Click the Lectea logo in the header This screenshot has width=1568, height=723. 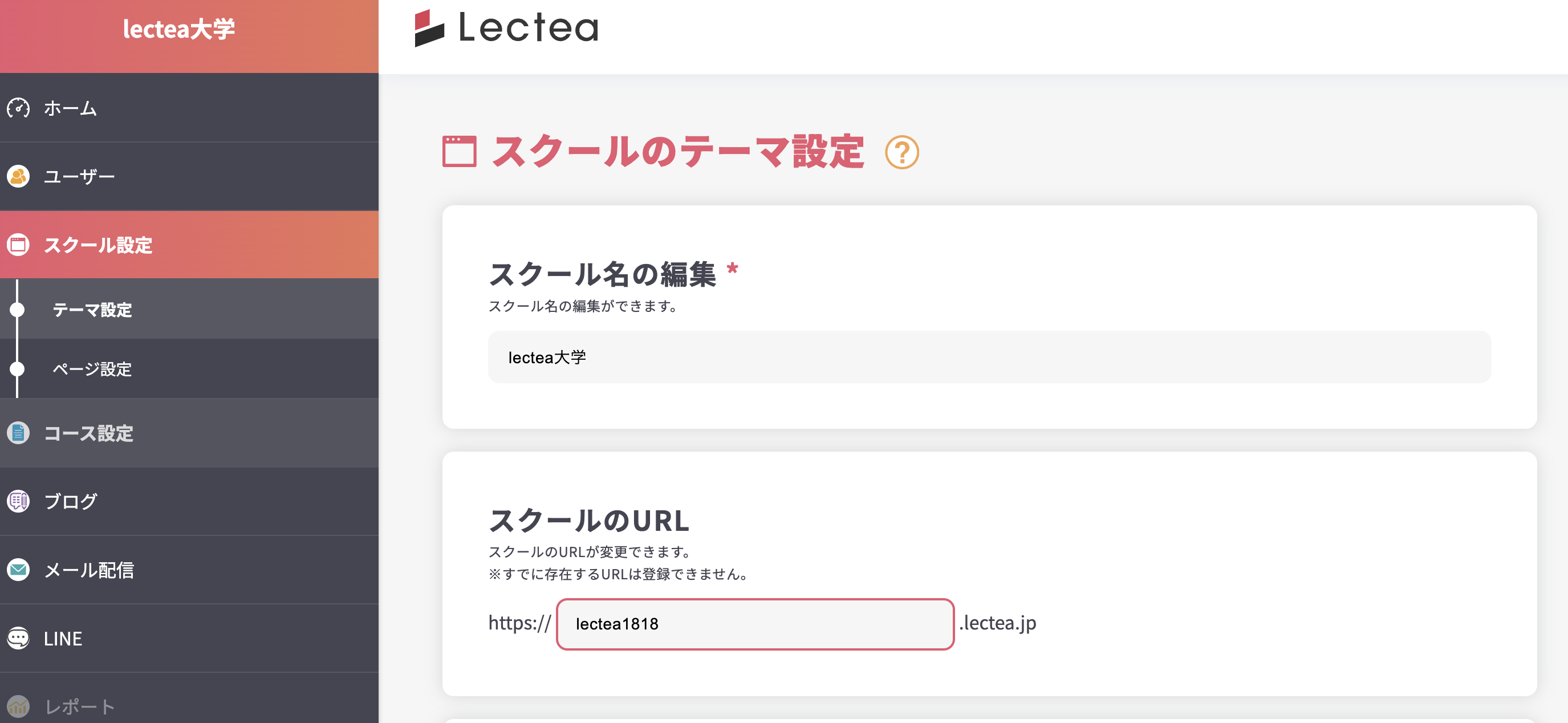(505, 29)
